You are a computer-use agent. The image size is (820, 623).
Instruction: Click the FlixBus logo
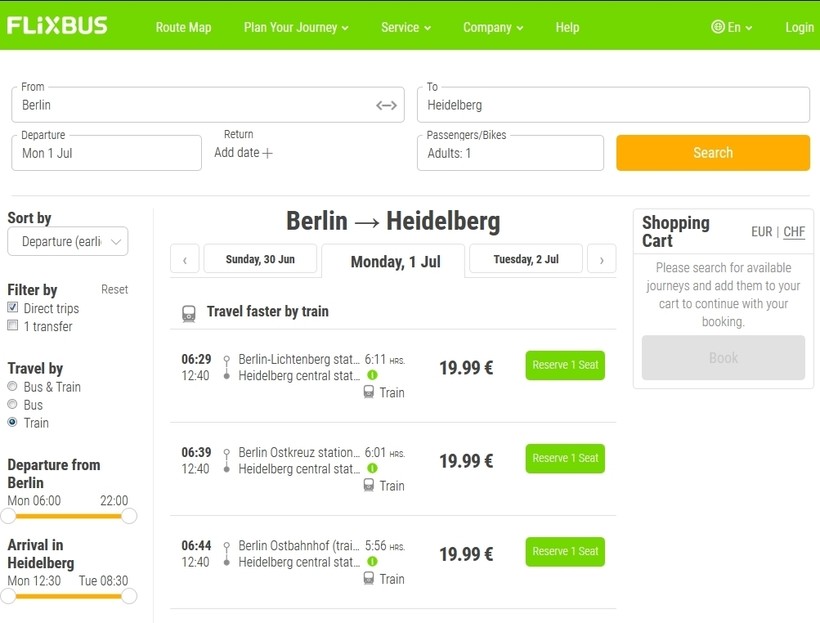point(57,26)
